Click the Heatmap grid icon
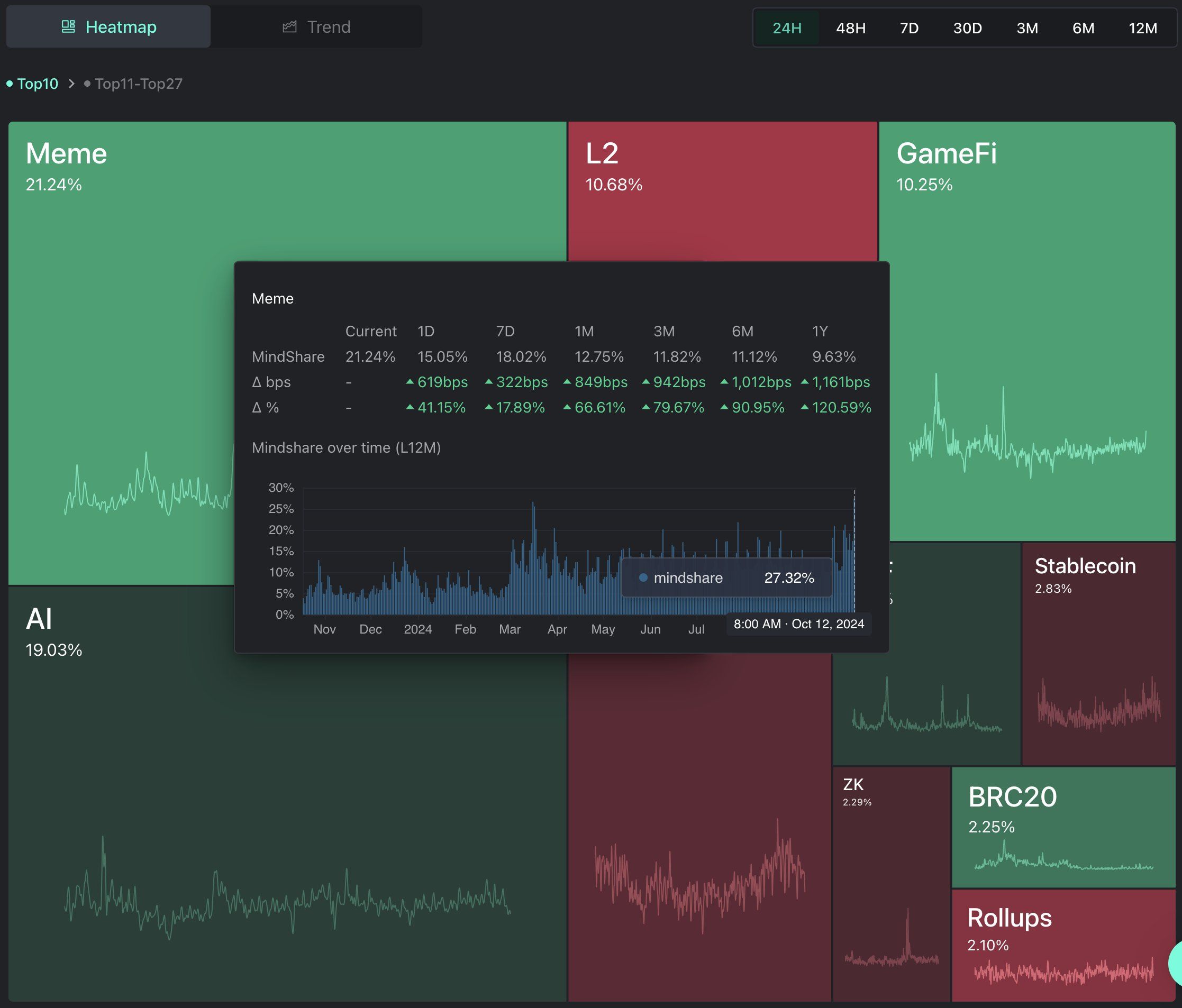Screen dimensions: 1182x1008 68,27
